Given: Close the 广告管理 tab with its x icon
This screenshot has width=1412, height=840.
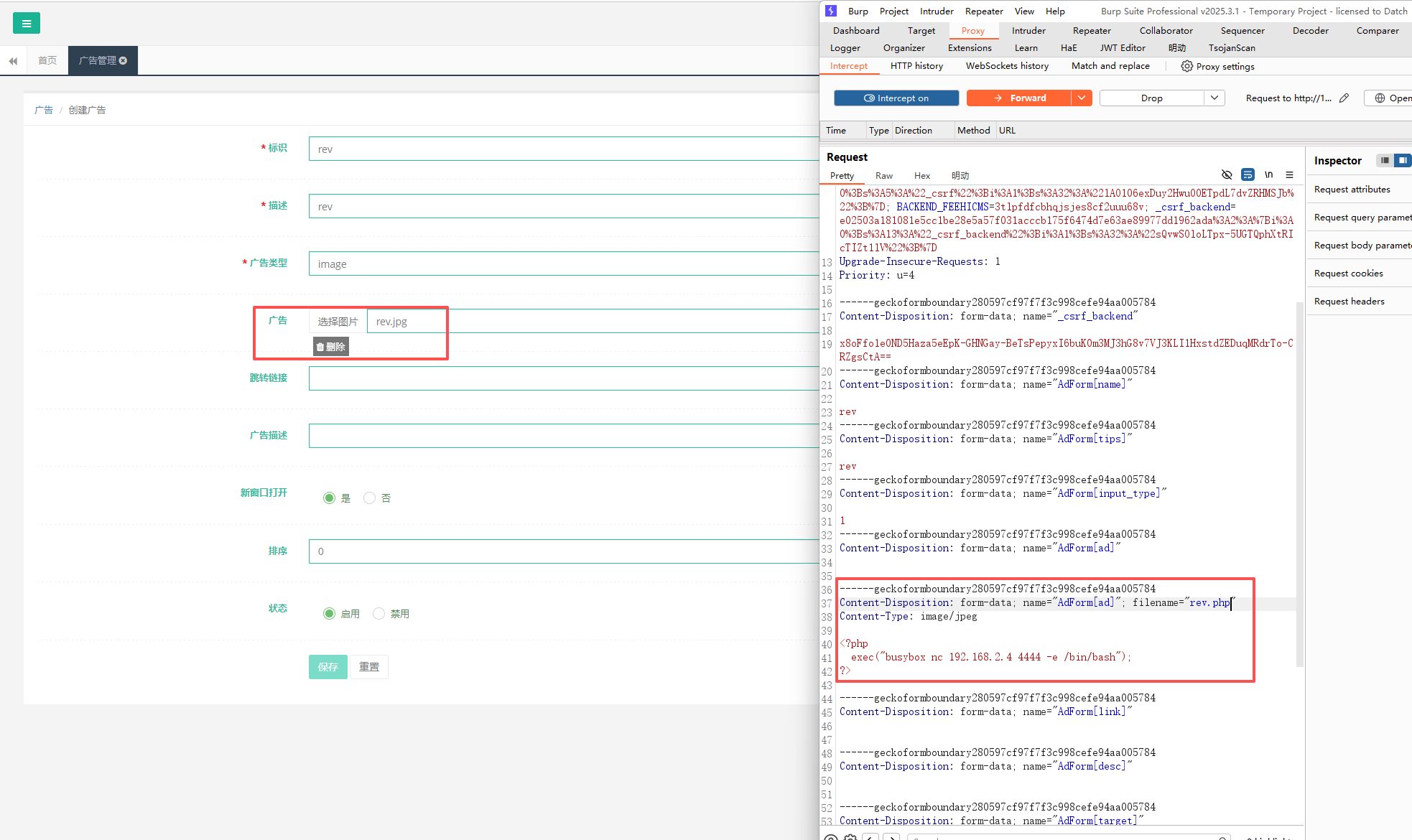Looking at the screenshot, I should pyautogui.click(x=124, y=60).
